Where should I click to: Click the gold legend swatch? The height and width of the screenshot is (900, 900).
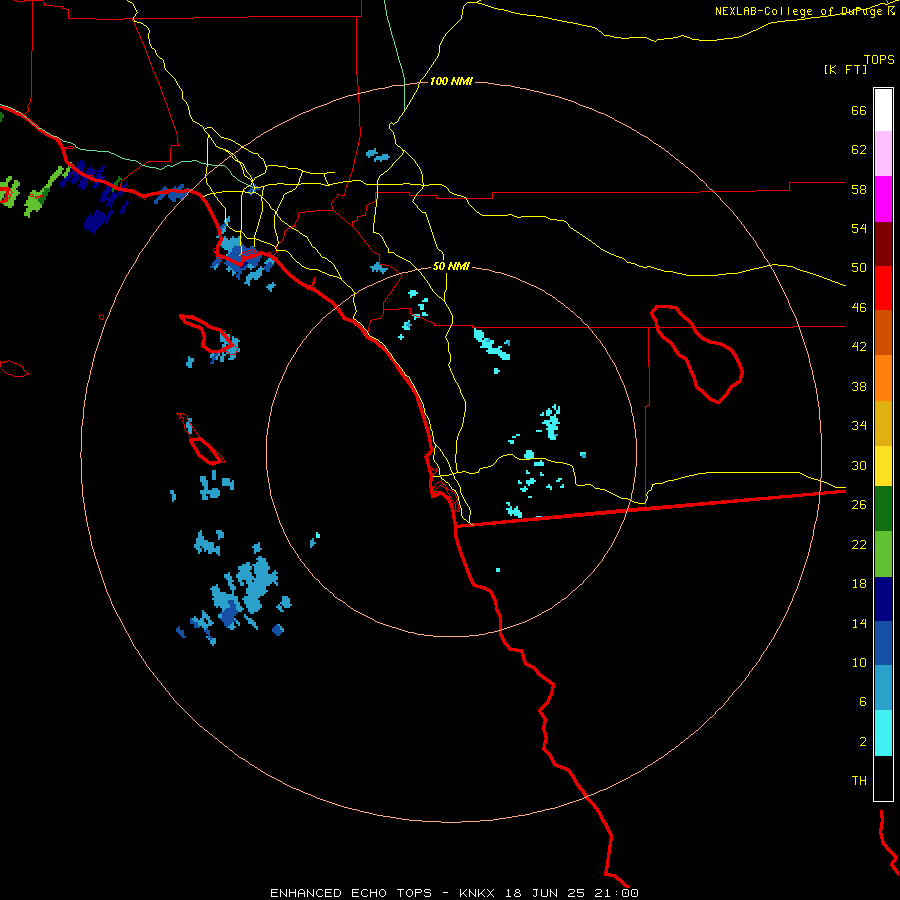[883, 423]
